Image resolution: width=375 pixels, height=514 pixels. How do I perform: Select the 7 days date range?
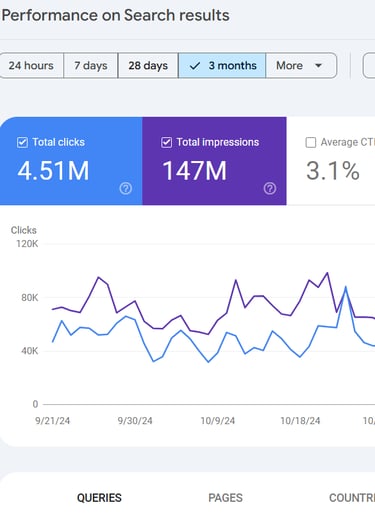coord(91,65)
